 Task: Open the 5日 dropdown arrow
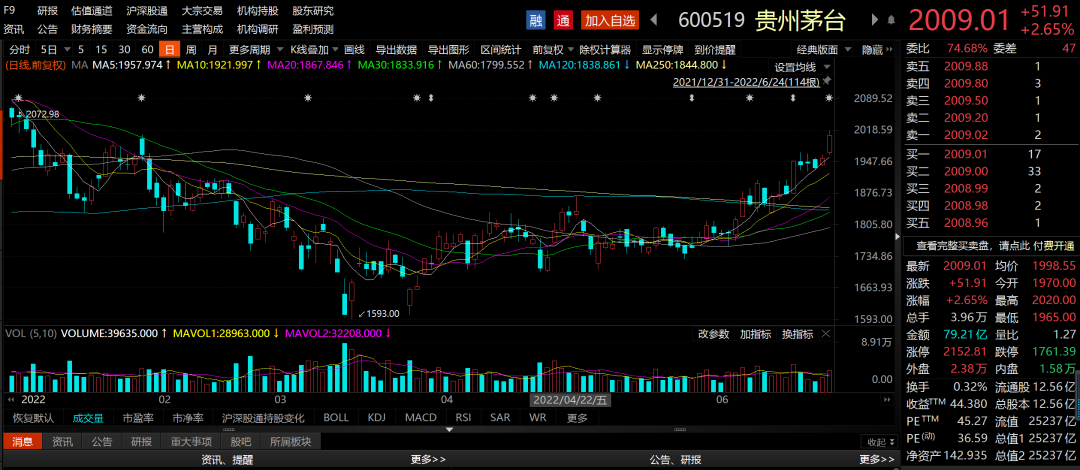67,50
